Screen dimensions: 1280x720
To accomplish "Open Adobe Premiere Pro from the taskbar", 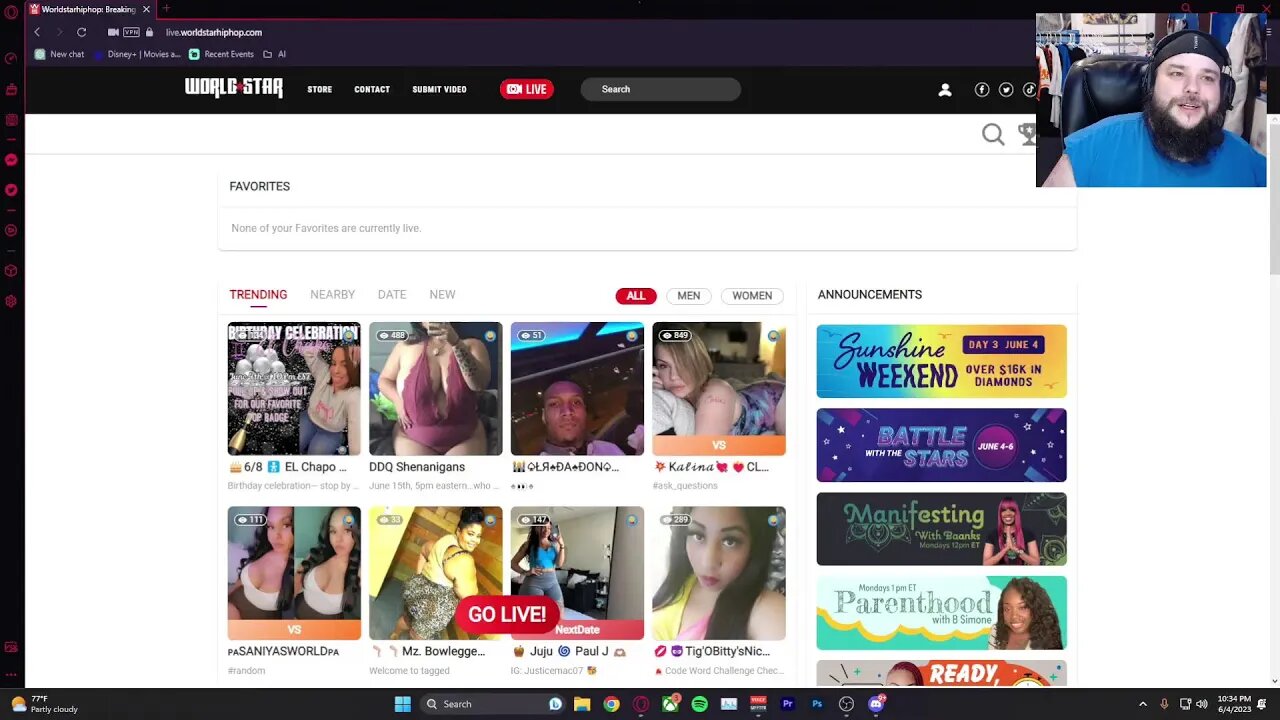I will [787, 704].
